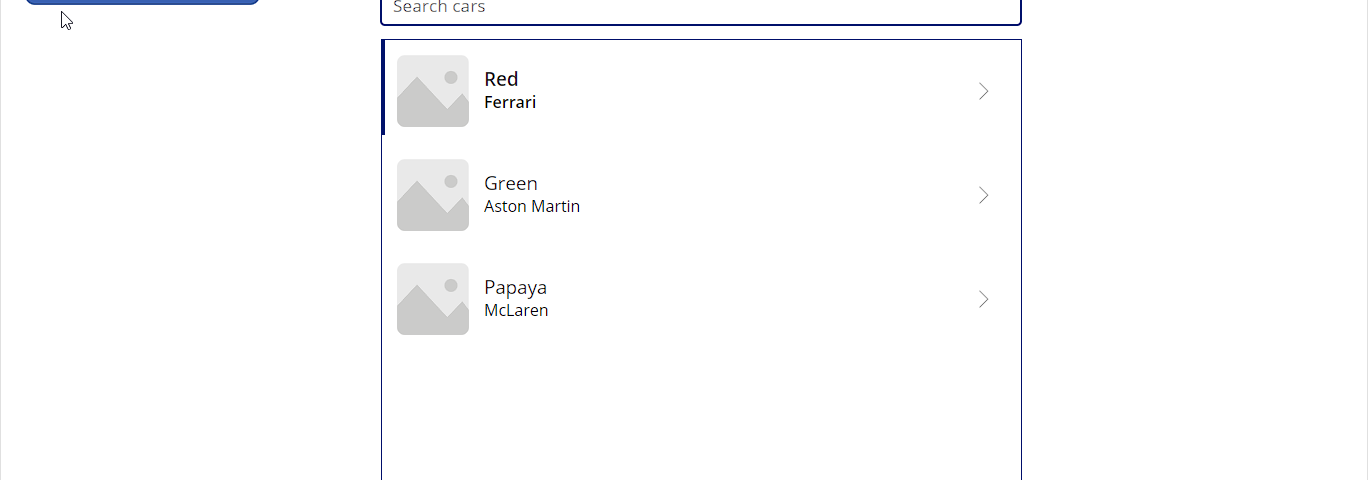
Task: Select the "McLaren" subtitle text
Action: [x=516, y=310]
